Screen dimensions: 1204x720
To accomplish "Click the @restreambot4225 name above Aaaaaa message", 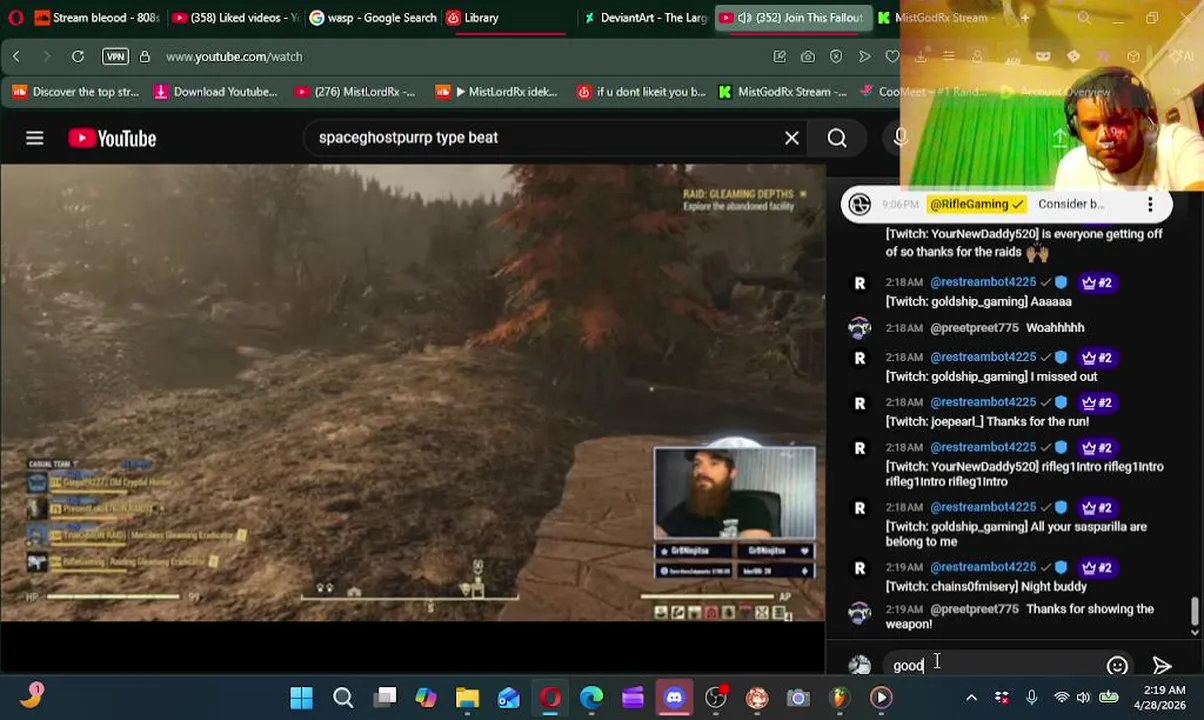I will (983, 283).
